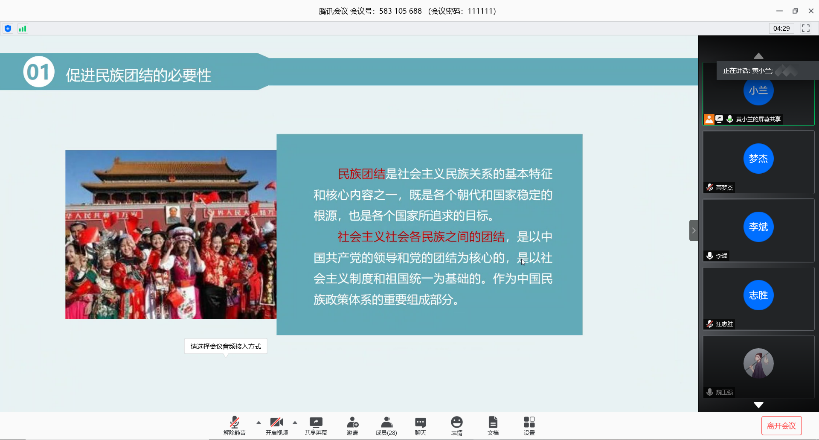This screenshot has width=819, height=440.
Task: Enter fullscreen with the top-right icon
Action: (x=805, y=28)
